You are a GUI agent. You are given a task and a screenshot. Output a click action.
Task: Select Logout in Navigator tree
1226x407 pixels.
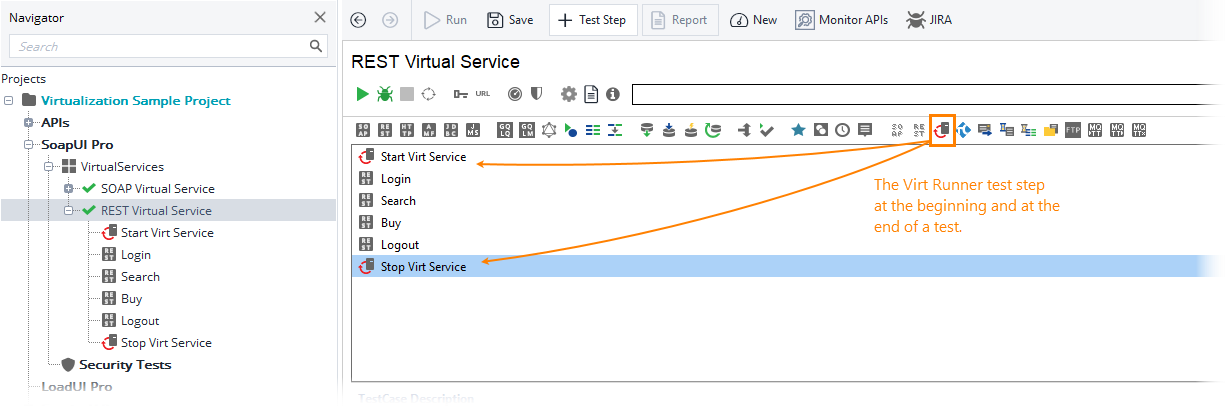[140, 321]
